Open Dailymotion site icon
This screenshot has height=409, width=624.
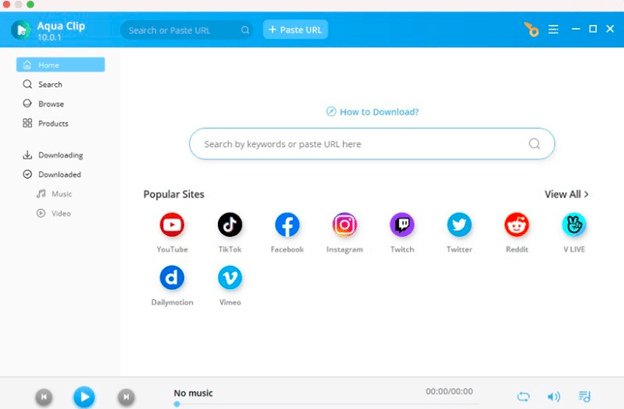(x=172, y=278)
